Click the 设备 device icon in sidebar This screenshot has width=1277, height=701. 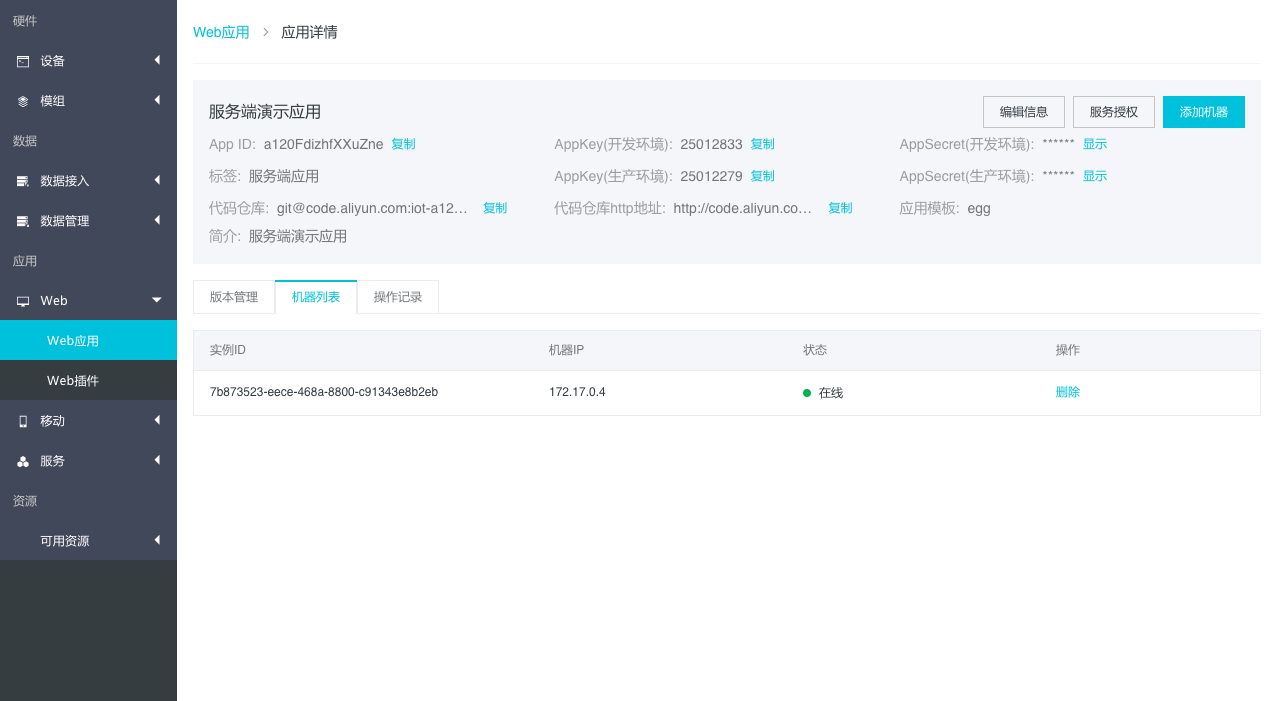click(23, 61)
